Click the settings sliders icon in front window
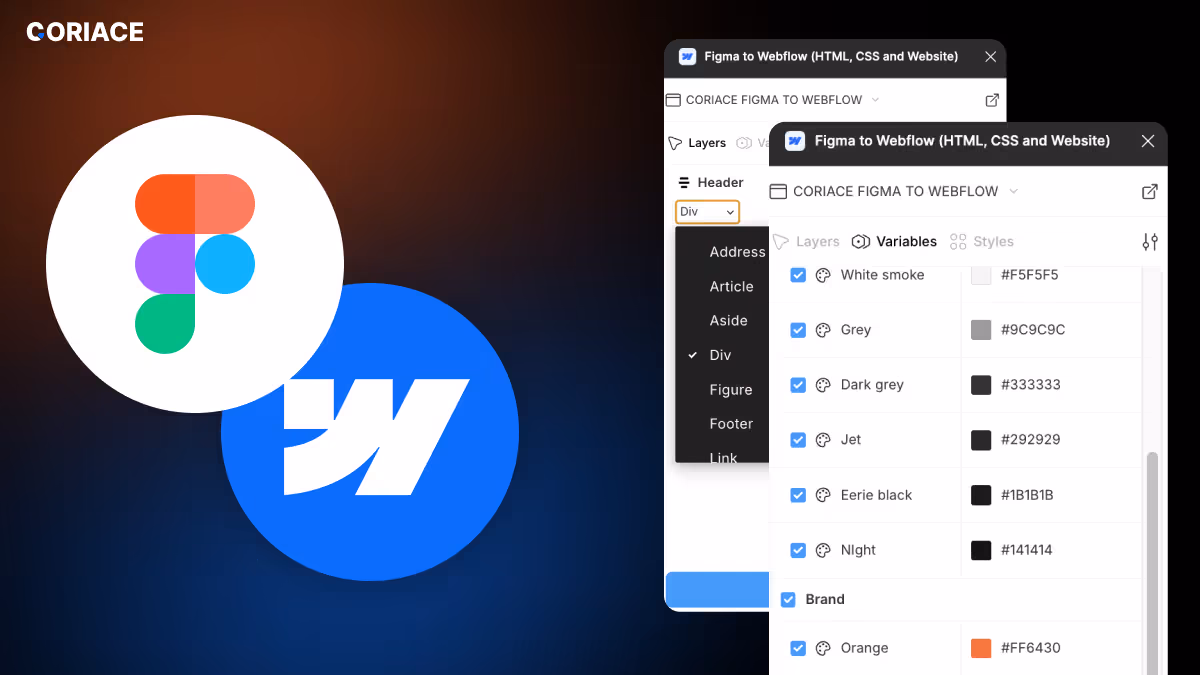The image size is (1200, 675). (1150, 242)
